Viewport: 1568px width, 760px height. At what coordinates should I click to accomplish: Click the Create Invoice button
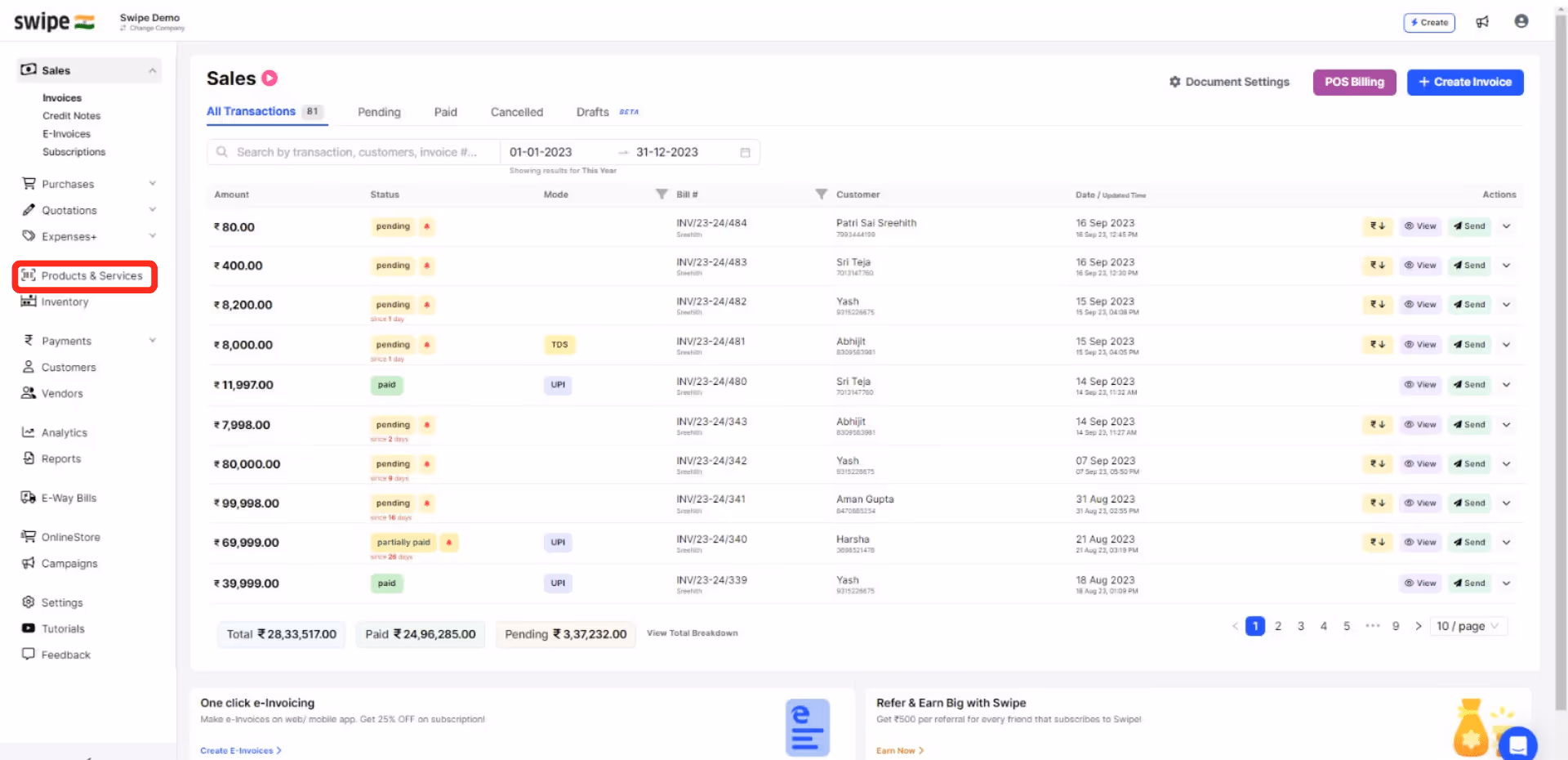point(1465,82)
